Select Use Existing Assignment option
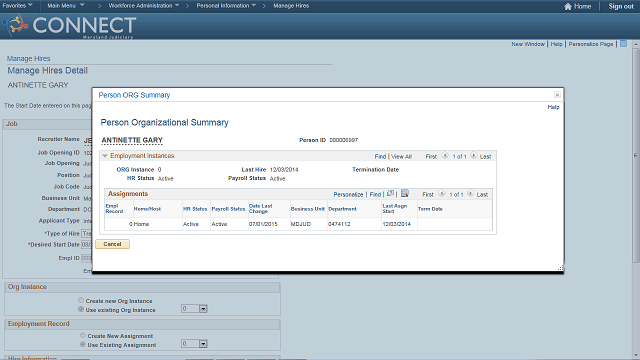640x360 pixels. pos(83,344)
